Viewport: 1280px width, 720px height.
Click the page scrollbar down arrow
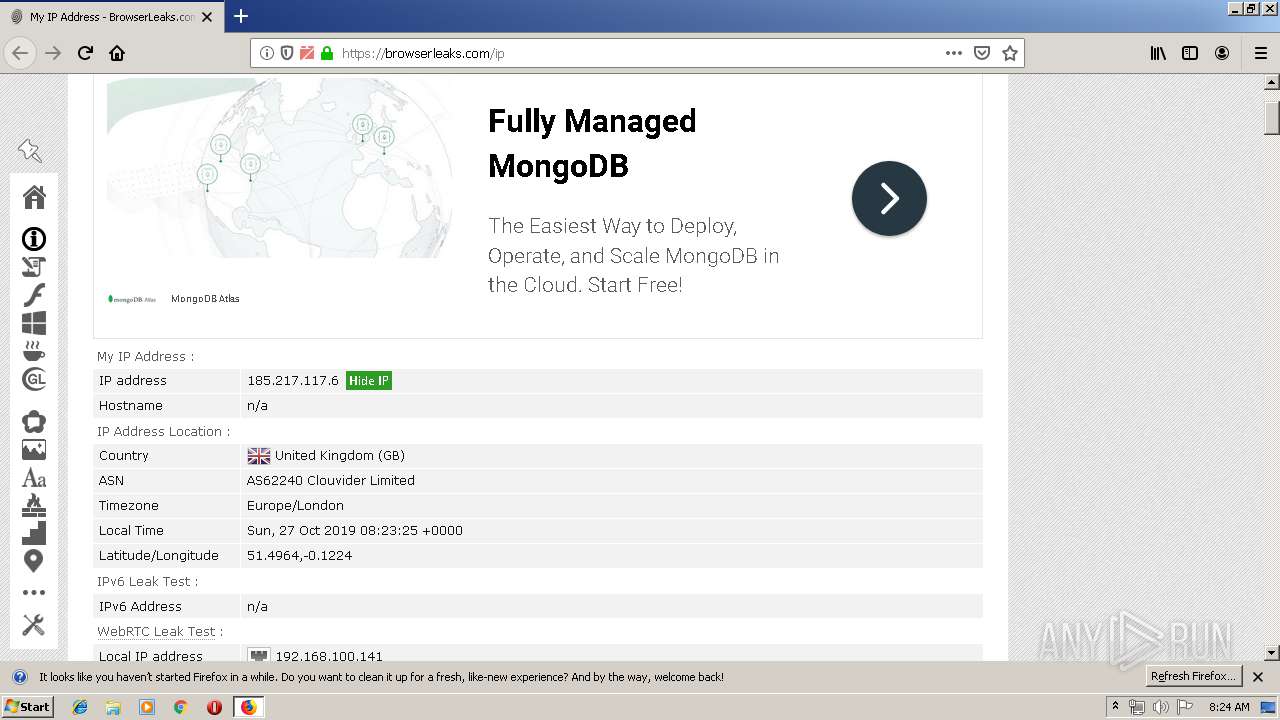pyautogui.click(x=1272, y=653)
